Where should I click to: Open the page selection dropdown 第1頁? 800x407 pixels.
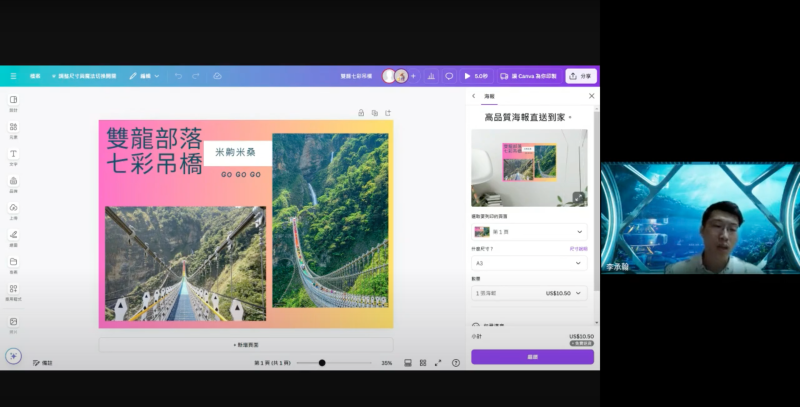[x=529, y=232]
